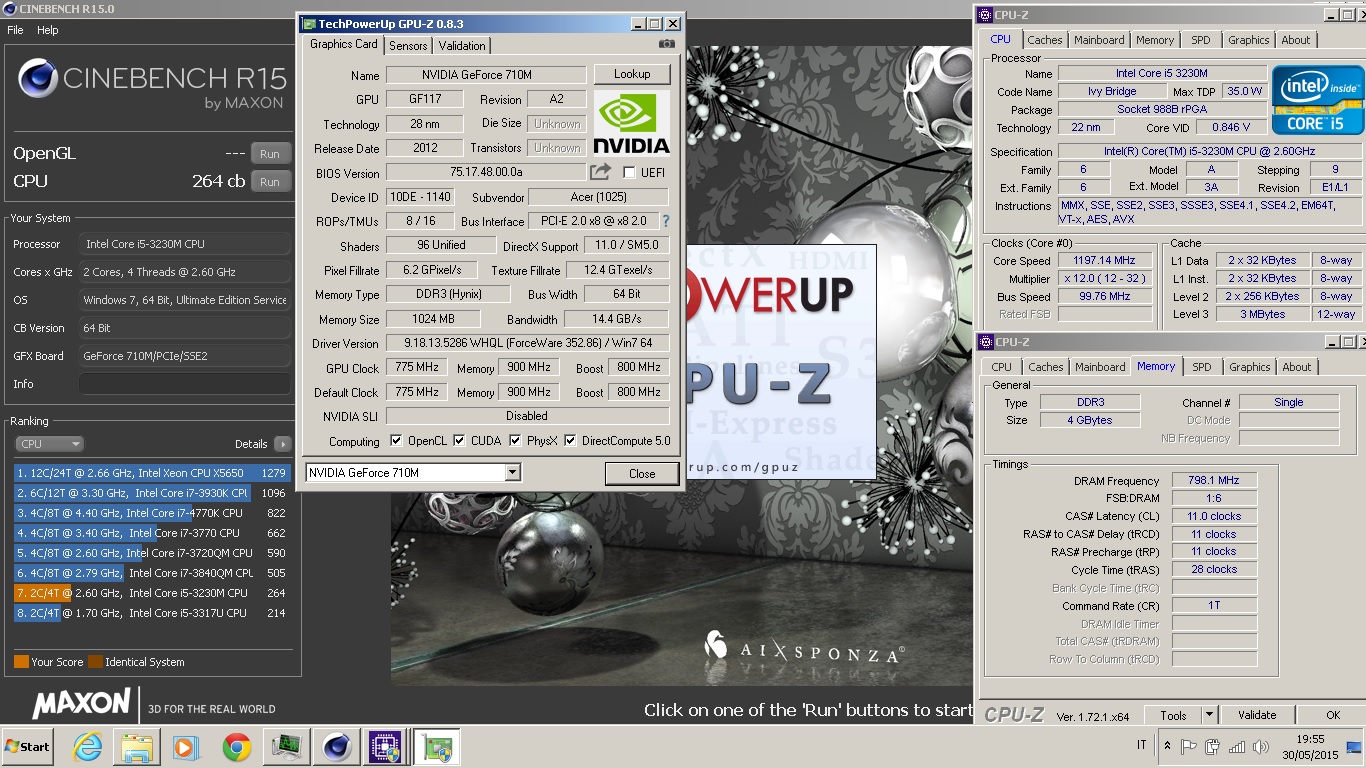Toggle the CUDA checkbox

[459, 441]
